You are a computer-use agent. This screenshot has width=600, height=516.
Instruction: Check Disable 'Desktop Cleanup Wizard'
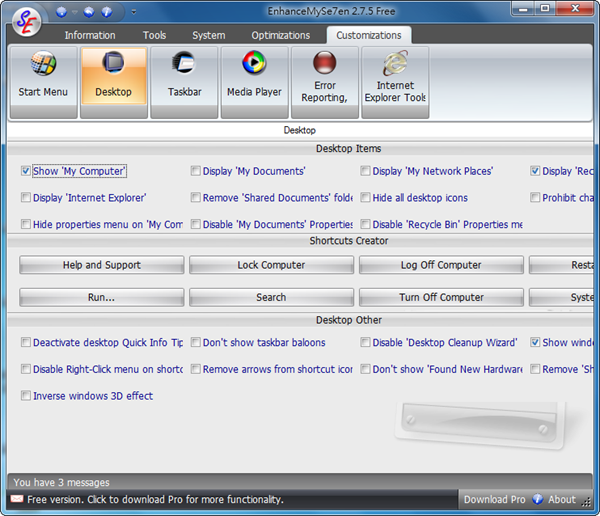point(365,342)
